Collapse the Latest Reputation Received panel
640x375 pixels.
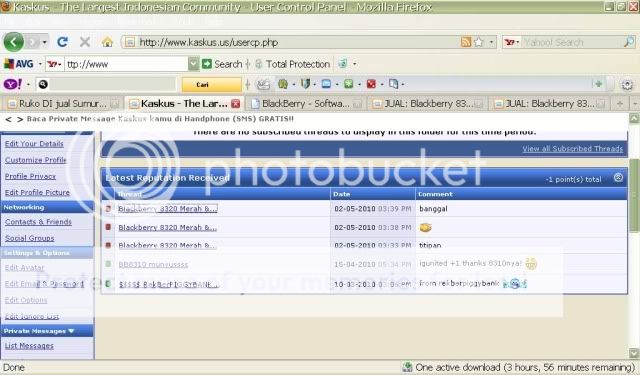[x=618, y=178]
